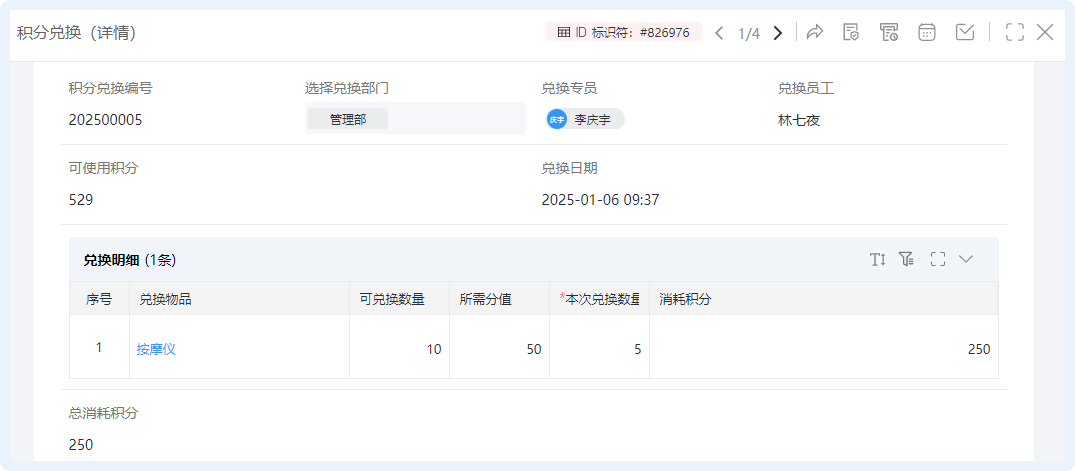This screenshot has width=1075, height=471.
Task: Expand the detail dialog to fullscreen
Action: coord(1014,32)
